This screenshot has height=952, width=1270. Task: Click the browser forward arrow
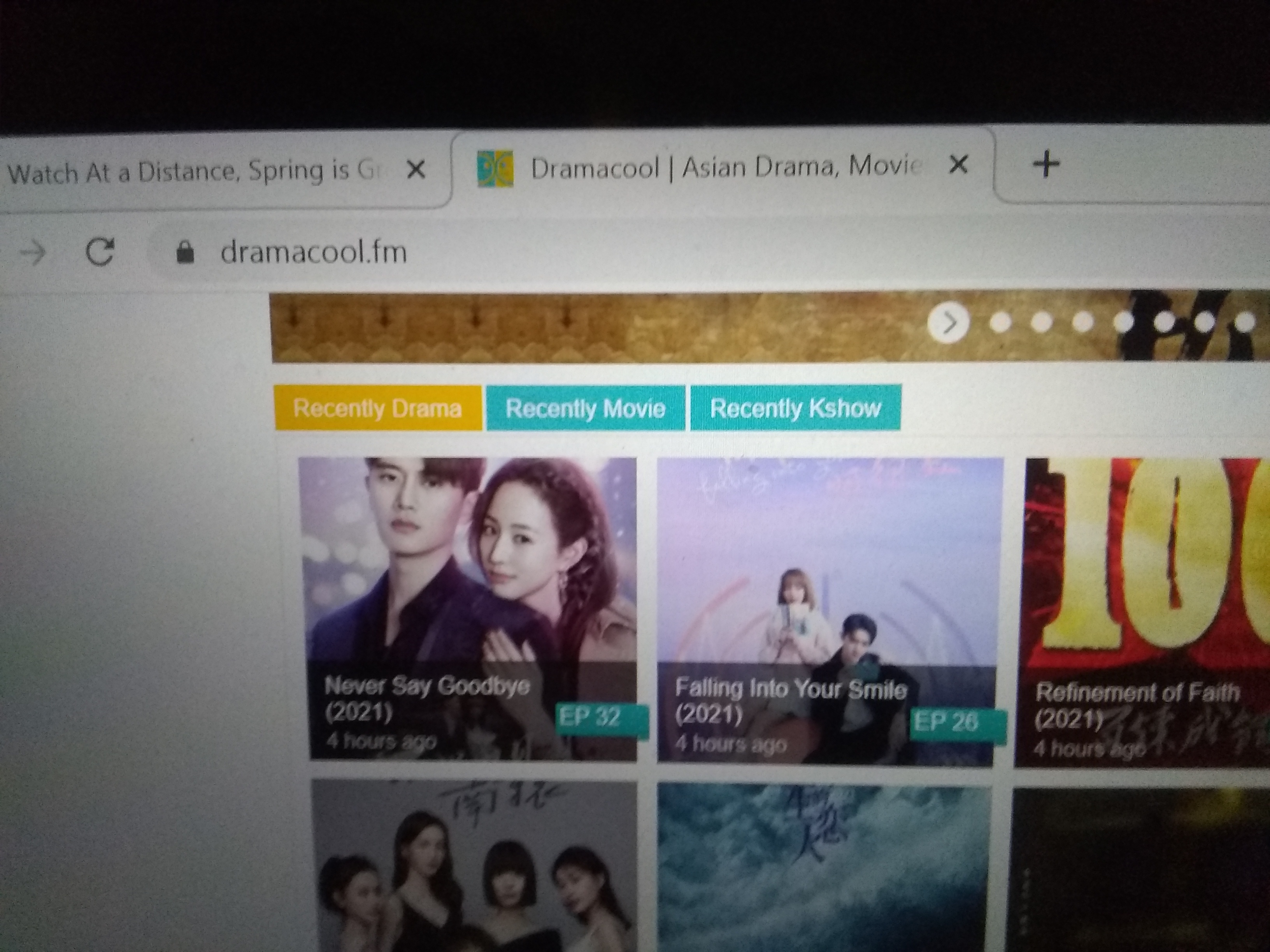[33, 252]
